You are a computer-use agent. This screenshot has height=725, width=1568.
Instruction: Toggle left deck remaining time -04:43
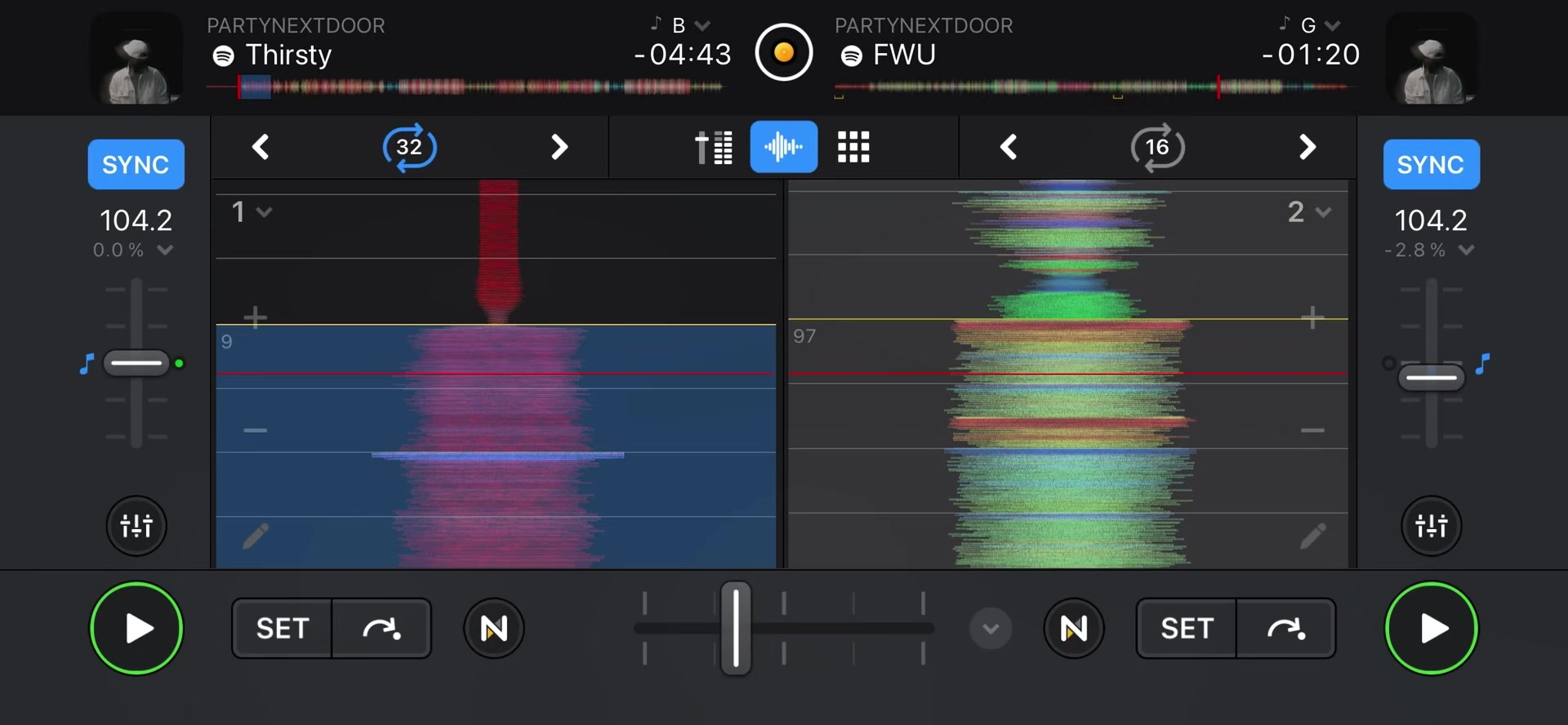[x=683, y=55]
